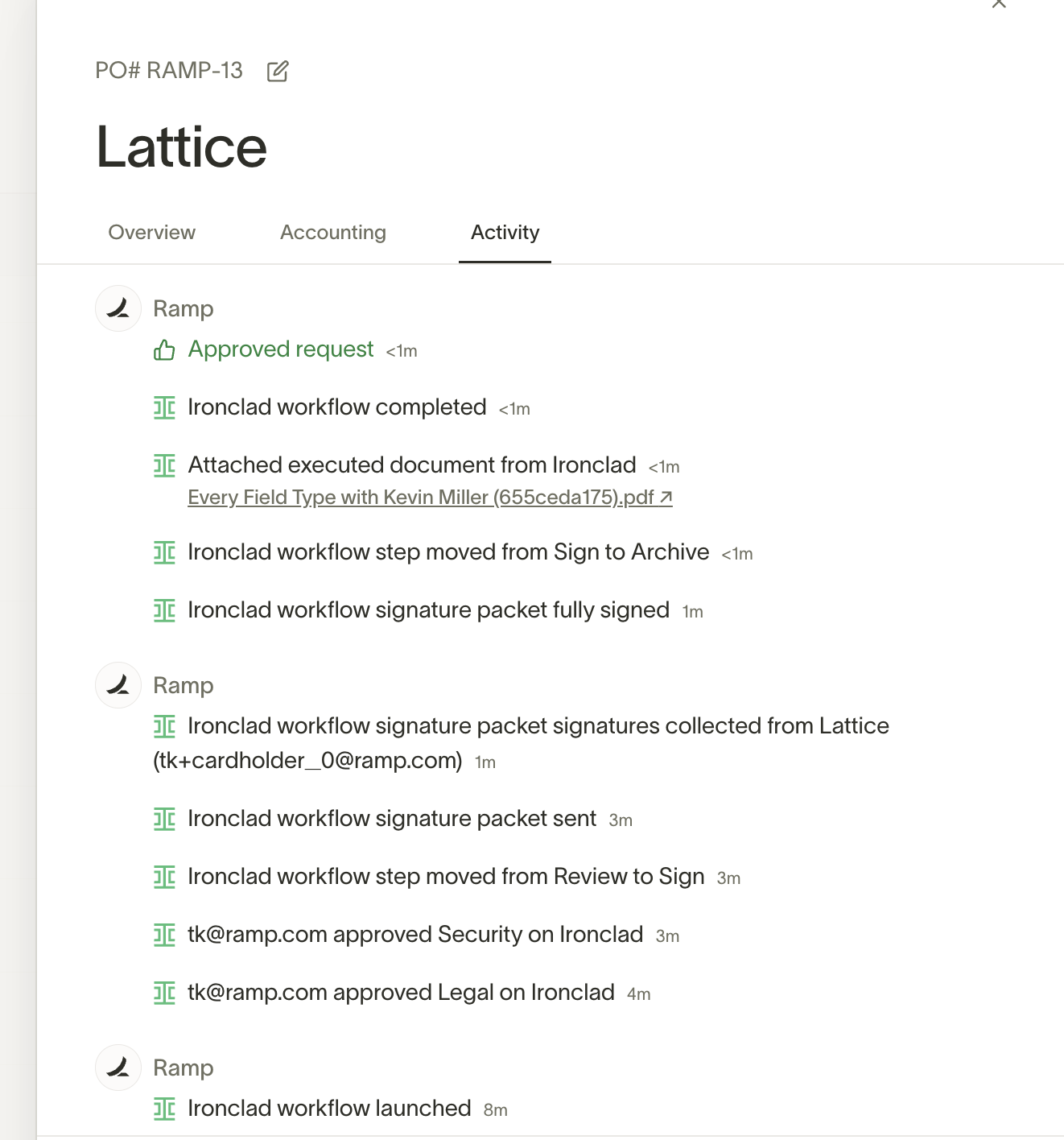Click the '8m' timestamp on workflow launched
This screenshot has height=1140, width=1064.
496,1110
